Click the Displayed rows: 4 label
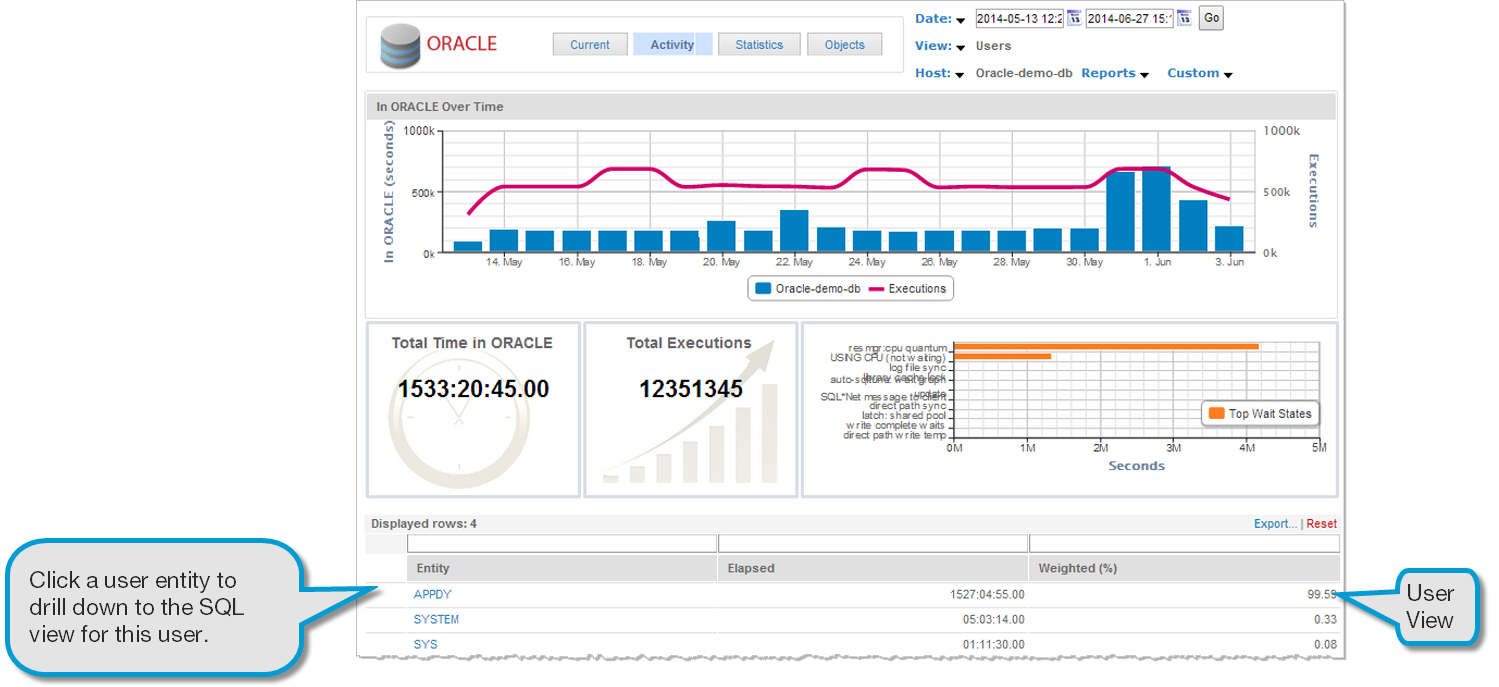 [x=424, y=523]
